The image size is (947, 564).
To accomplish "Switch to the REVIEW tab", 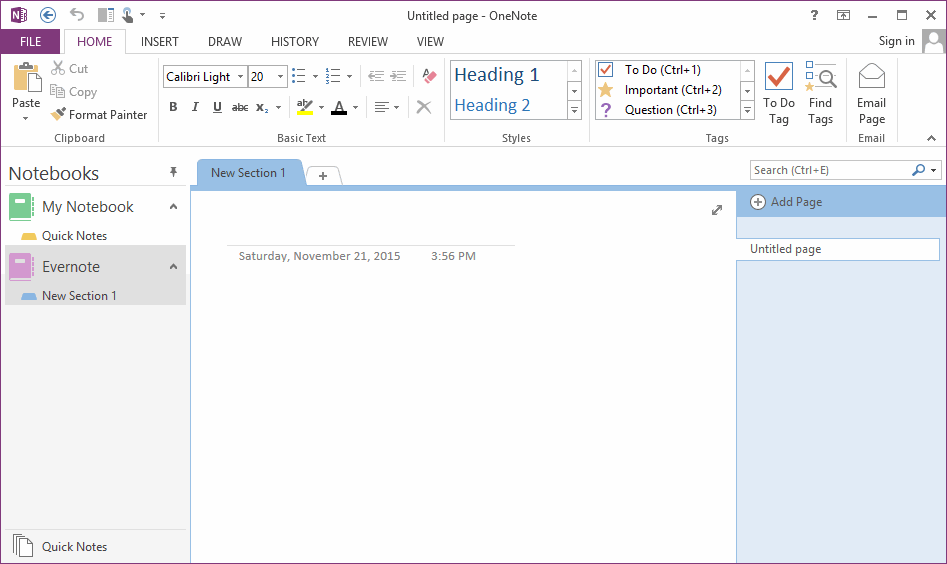I will (x=368, y=42).
